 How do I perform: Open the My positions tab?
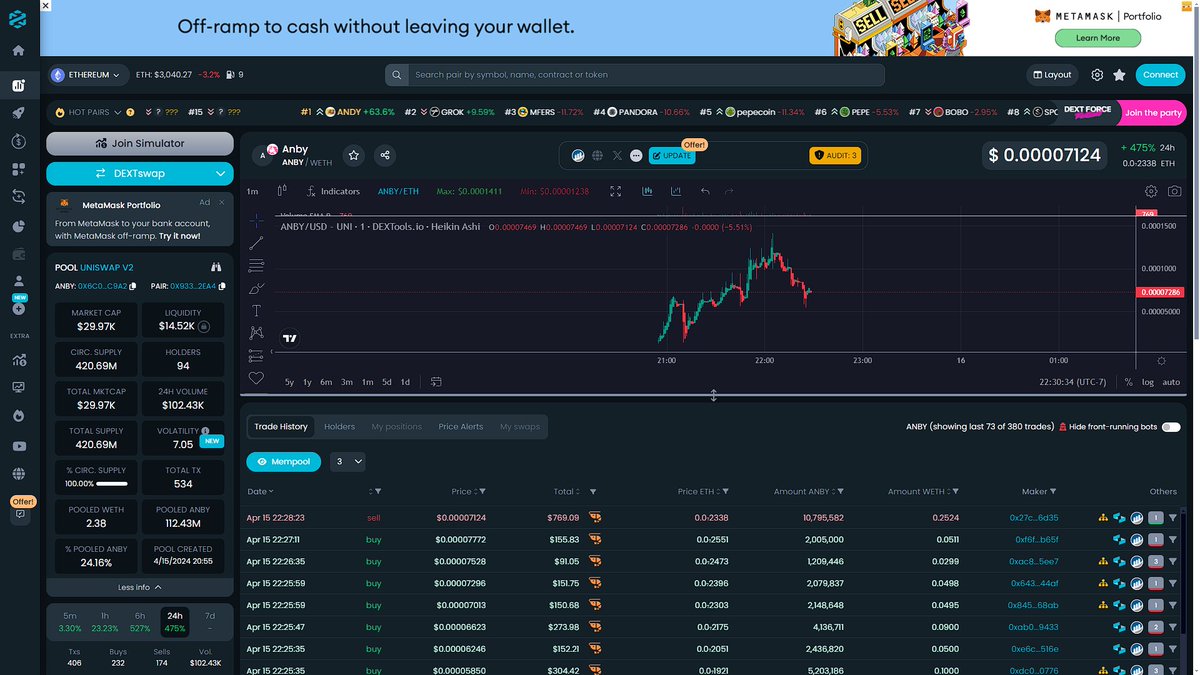tap(397, 427)
